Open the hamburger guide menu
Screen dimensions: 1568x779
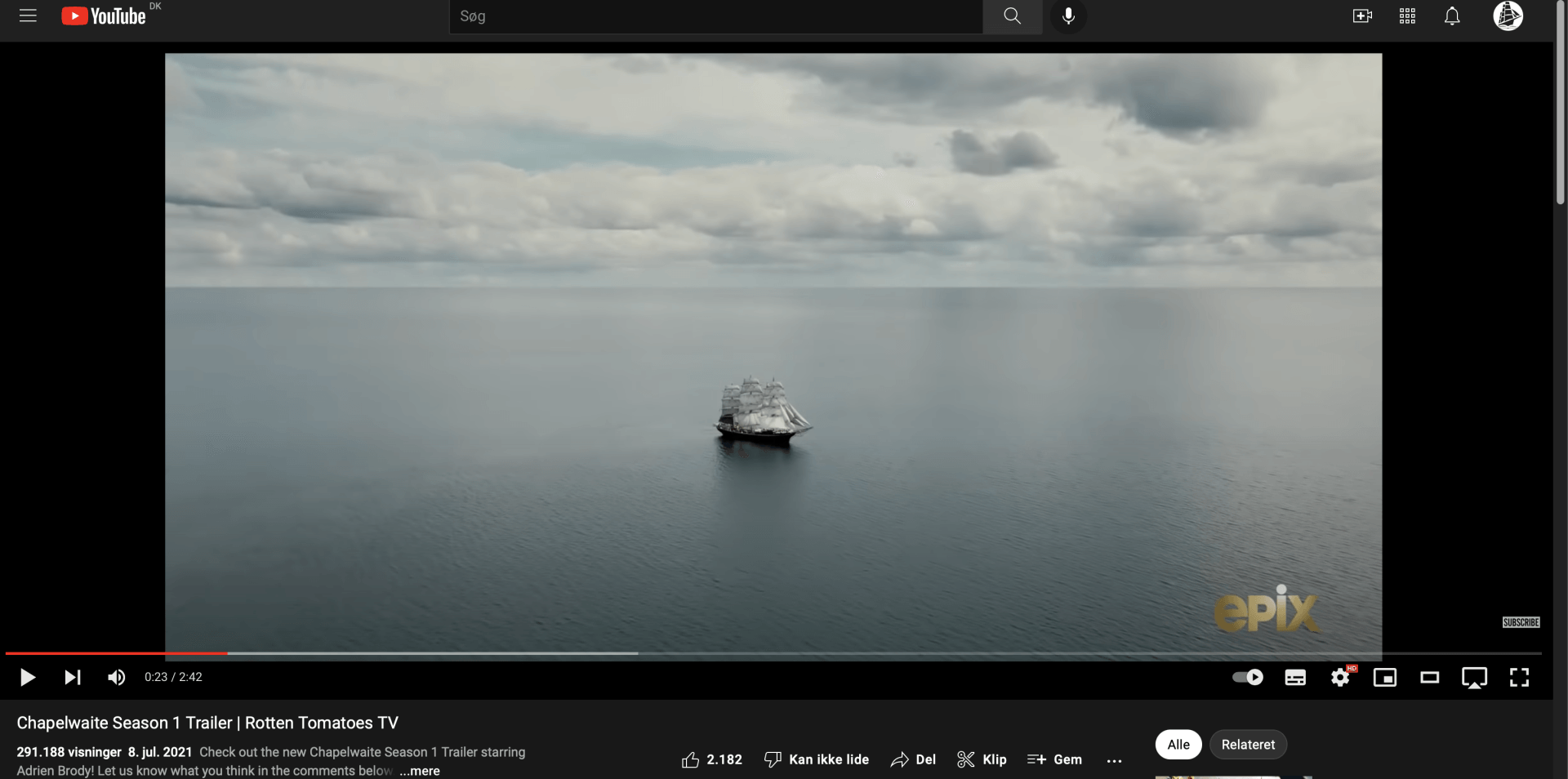[x=28, y=16]
